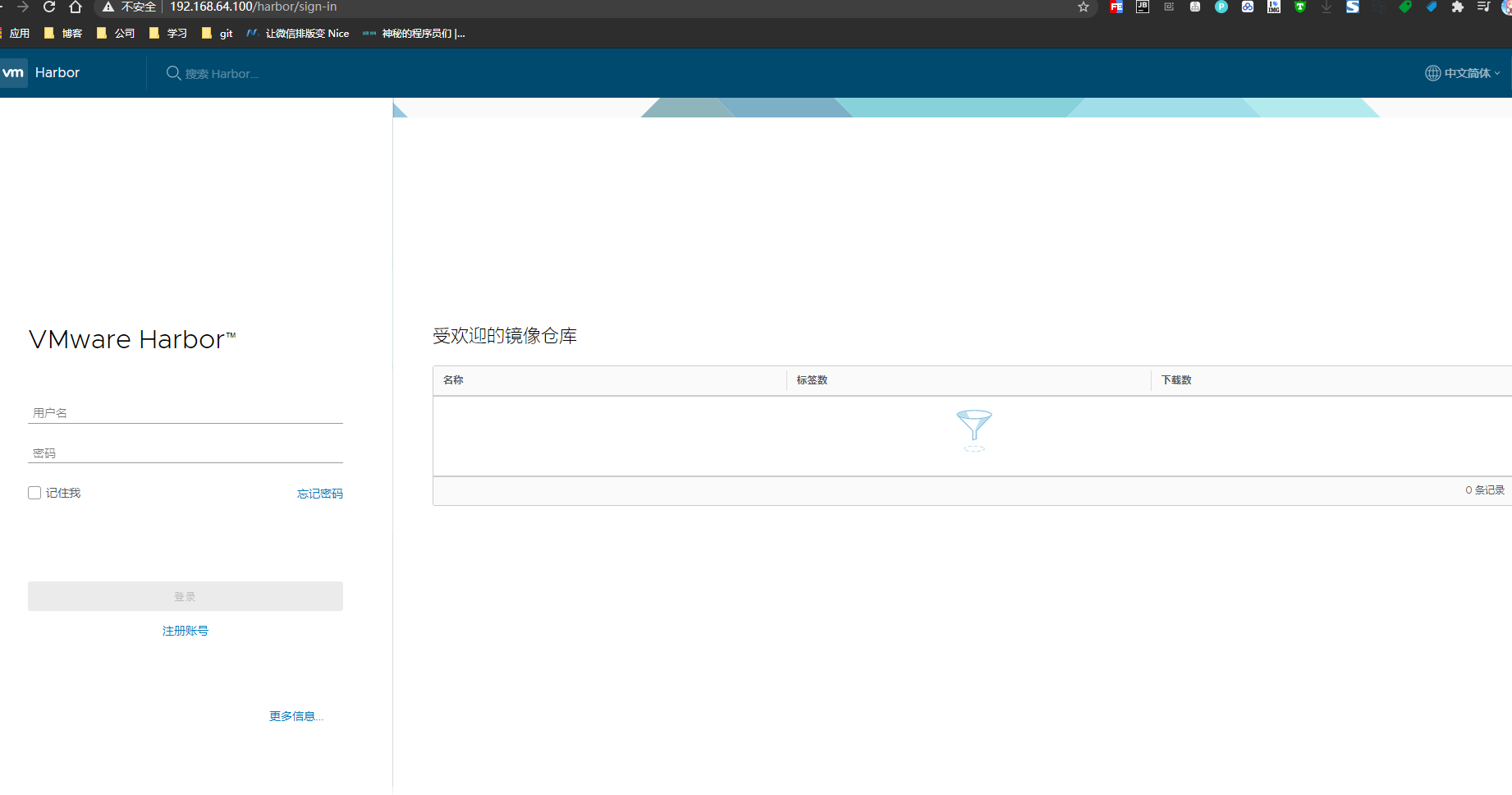The height and width of the screenshot is (795, 1512).
Task: Click the 忘记密码 forgot password link
Action: 320,494
